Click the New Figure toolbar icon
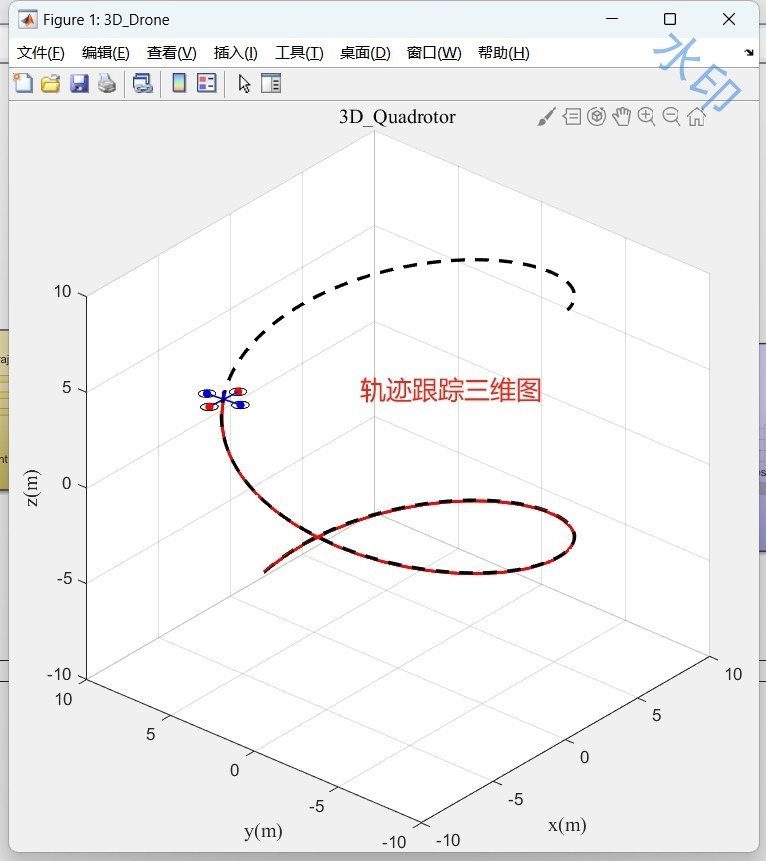Viewport: 766px width, 861px height. pos(23,83)
